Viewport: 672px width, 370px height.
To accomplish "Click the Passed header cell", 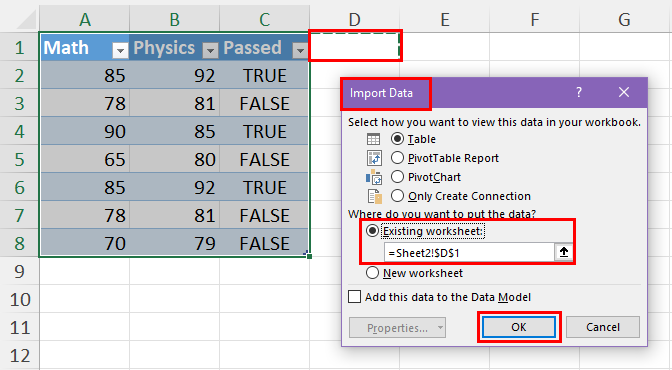I will (x=264, y=47).
